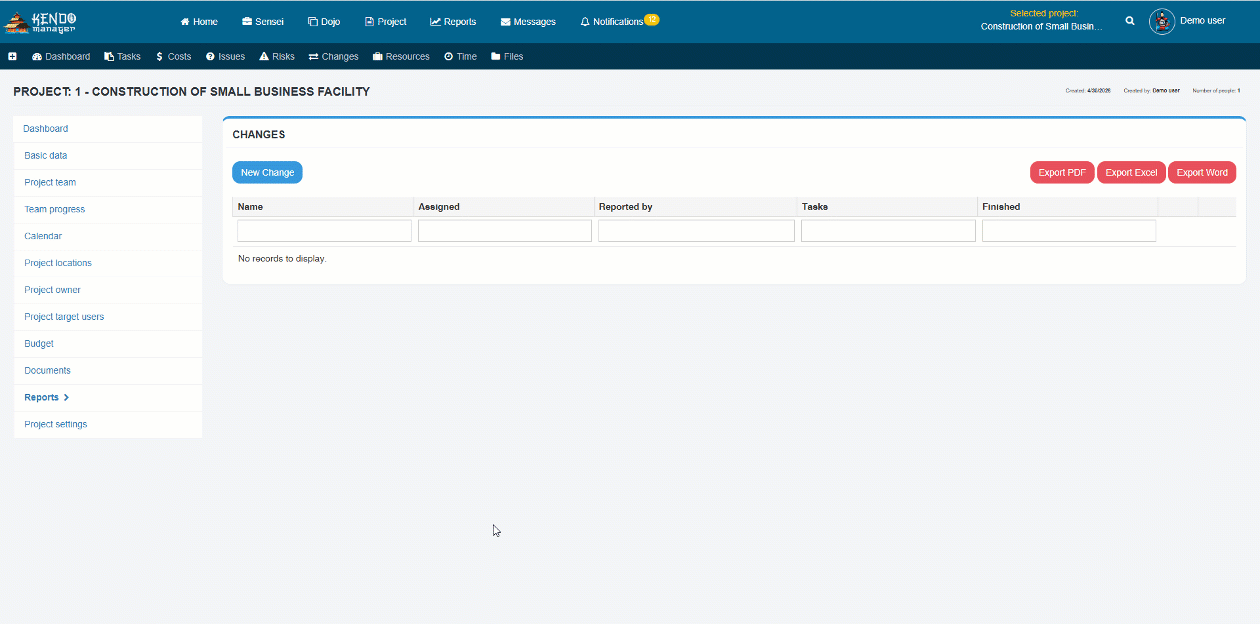The width and height of the screenshot is (1260, 624).
Task: Open Time from the project toolbar
Action: tap(460, 57)
